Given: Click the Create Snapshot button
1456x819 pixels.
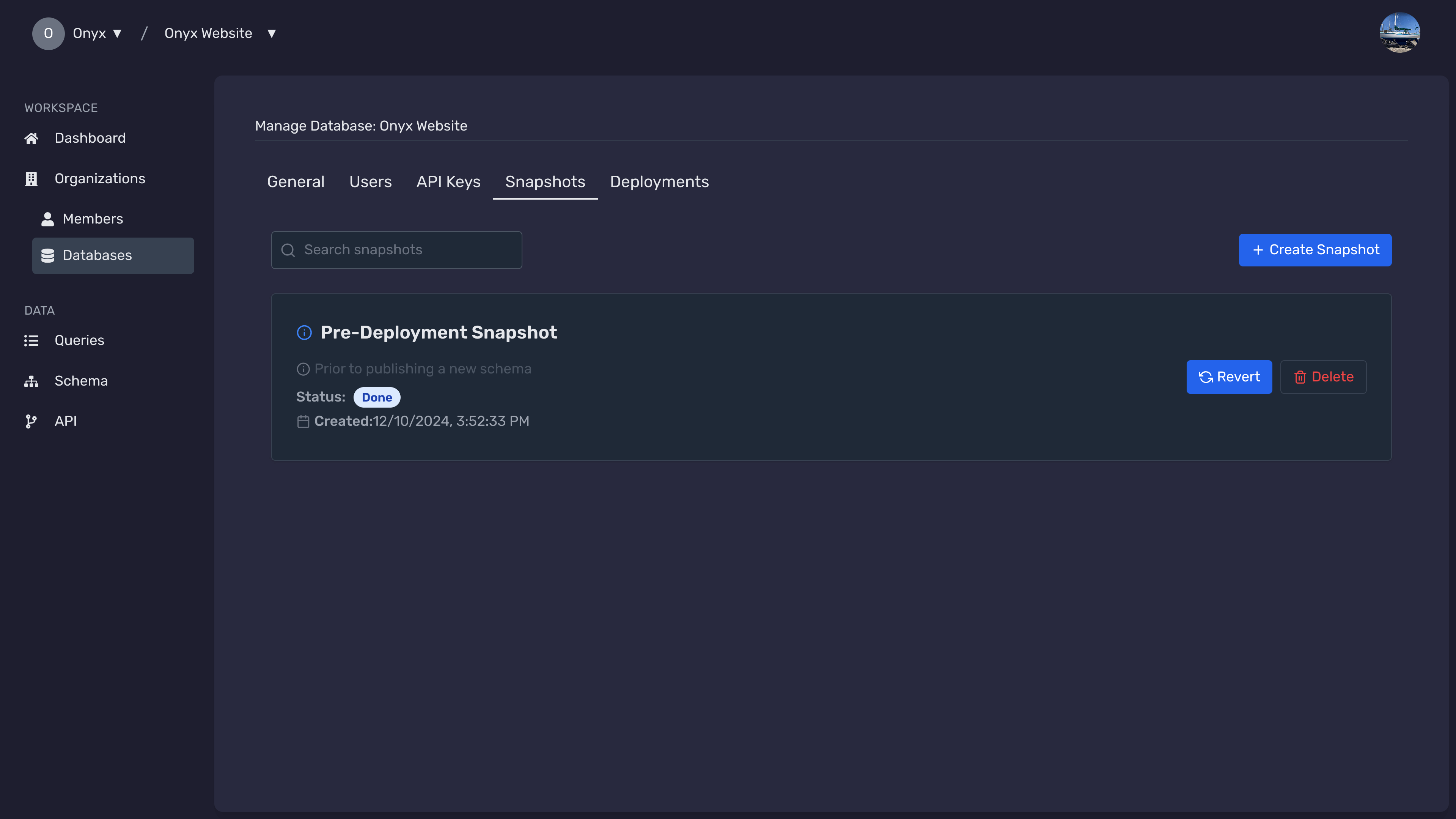Looking at the screenshot, I should (x=1315, y=250).
